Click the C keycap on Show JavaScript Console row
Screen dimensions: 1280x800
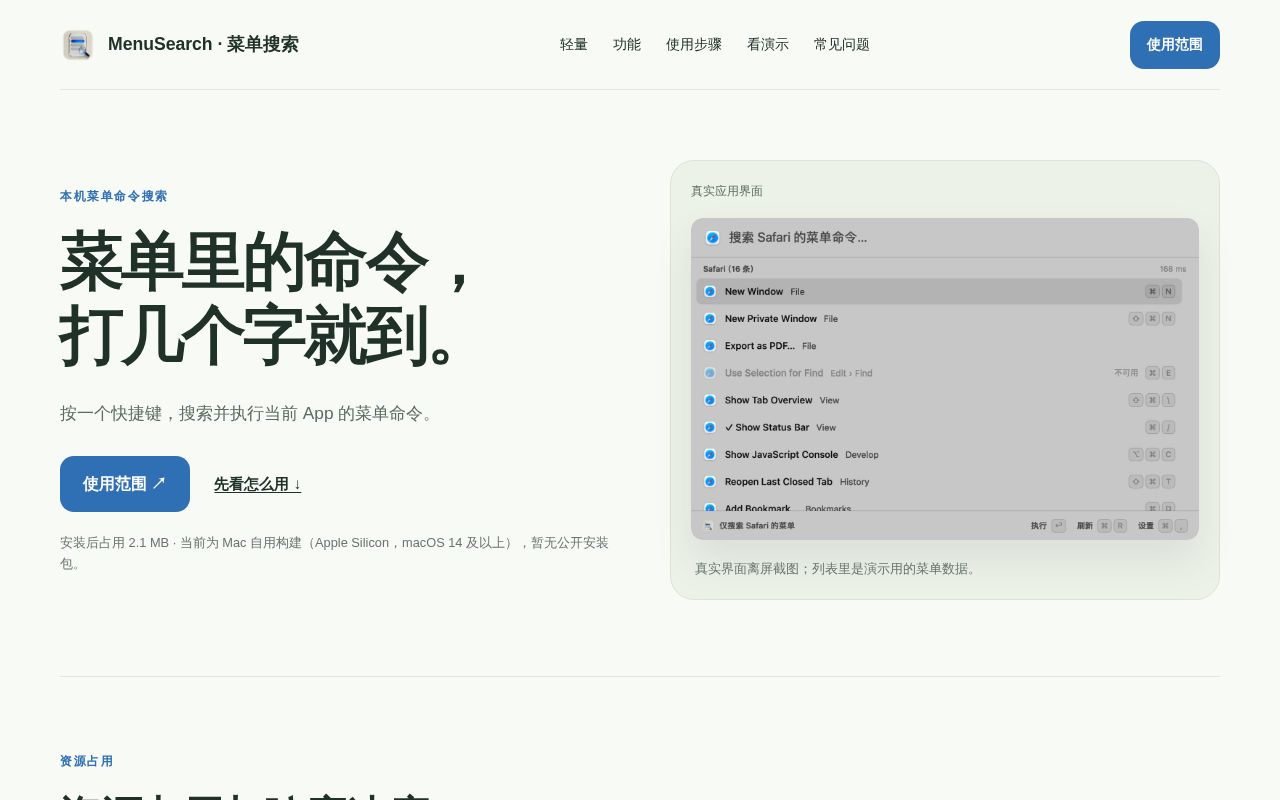1168,454
